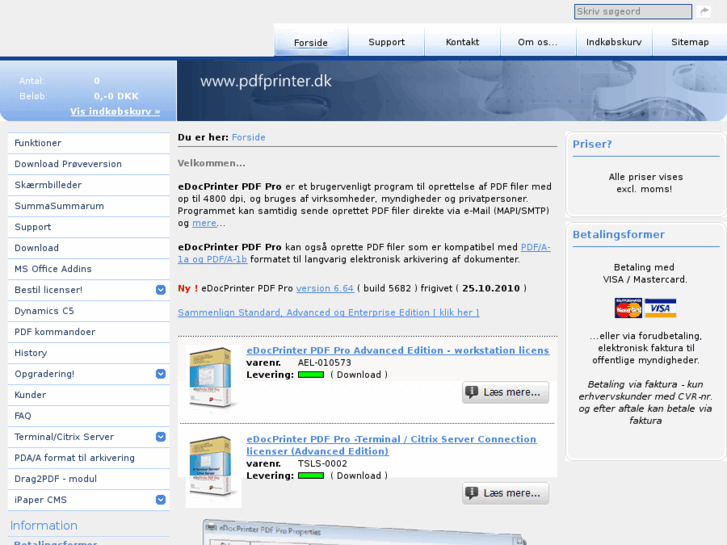Click the Vis indkøbskurv link
The image size is (727, 545).
pyautogui.click(x=115, y=111)
